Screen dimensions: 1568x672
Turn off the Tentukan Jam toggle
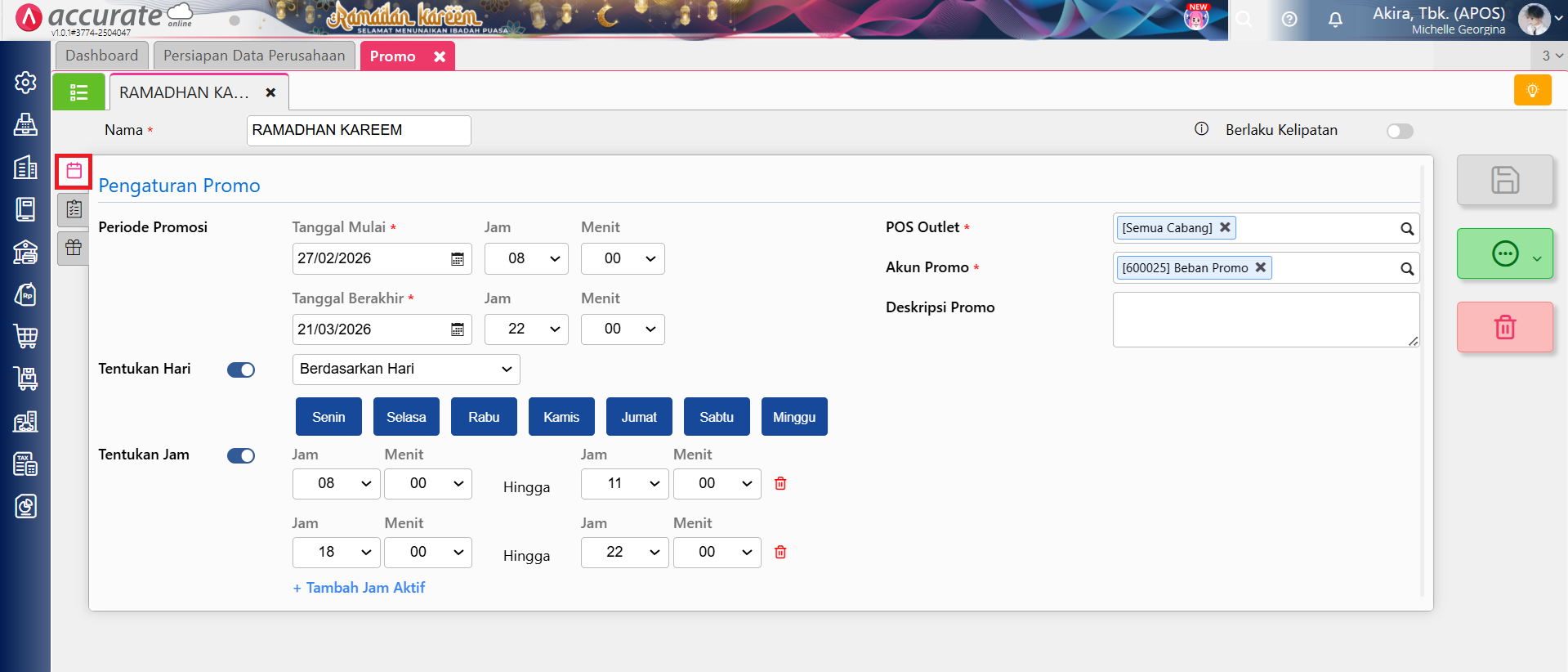pos(241,456)
